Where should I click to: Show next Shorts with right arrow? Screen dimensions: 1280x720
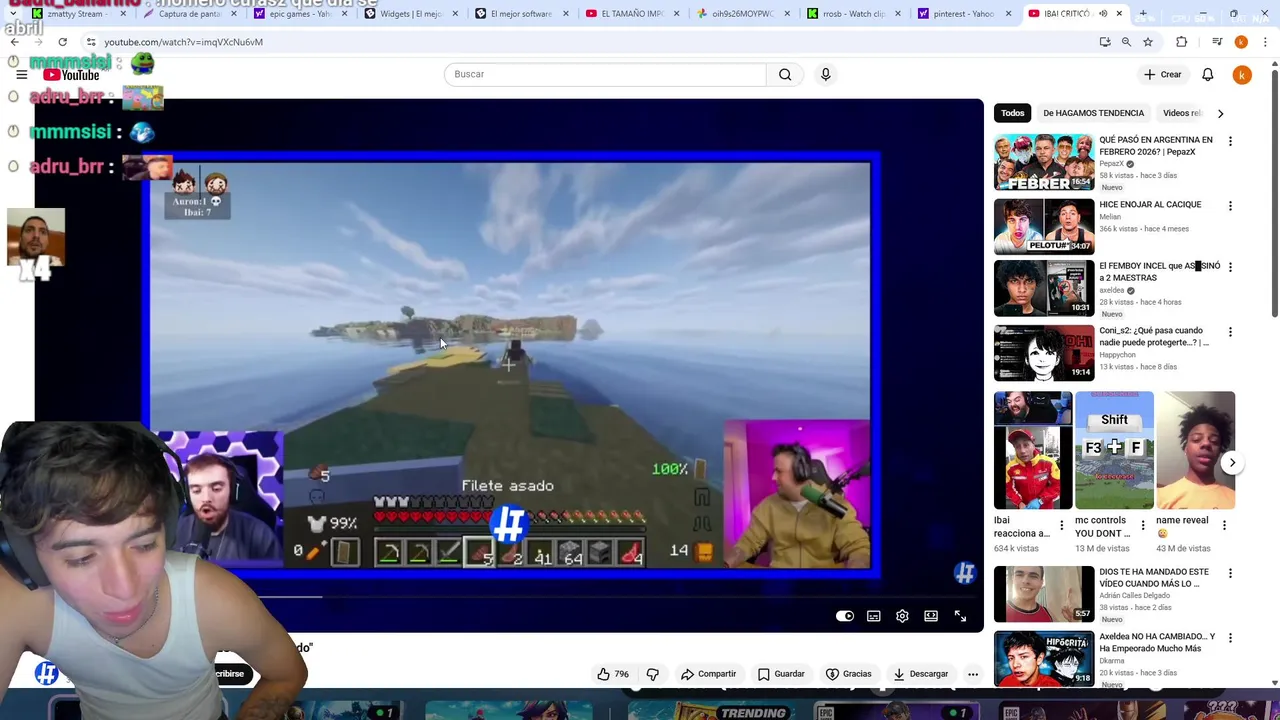tap(1232, 463)
